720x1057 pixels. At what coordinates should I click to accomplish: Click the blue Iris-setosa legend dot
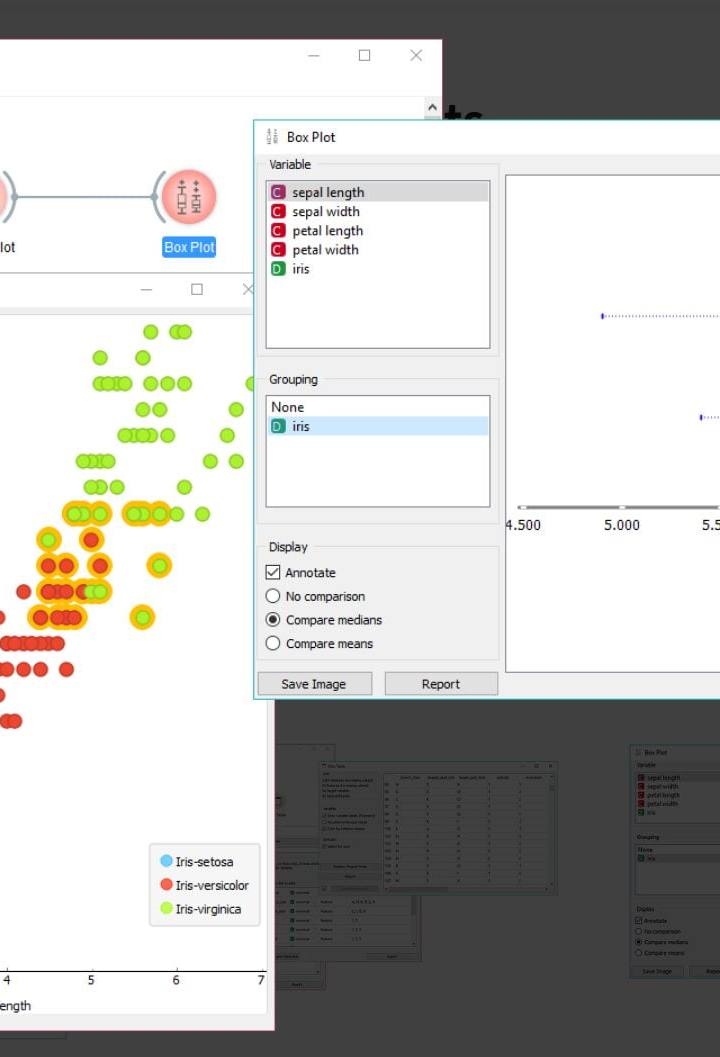coord(166,861)
